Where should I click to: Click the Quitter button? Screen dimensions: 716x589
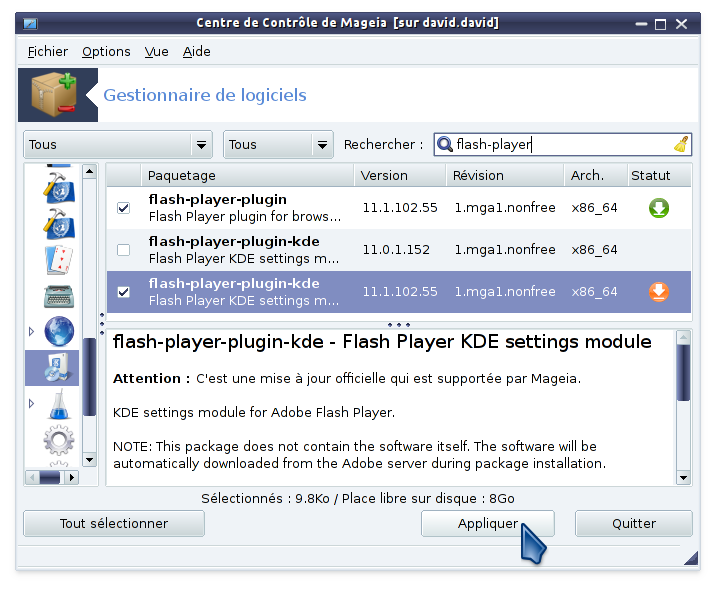click(633, 523)
